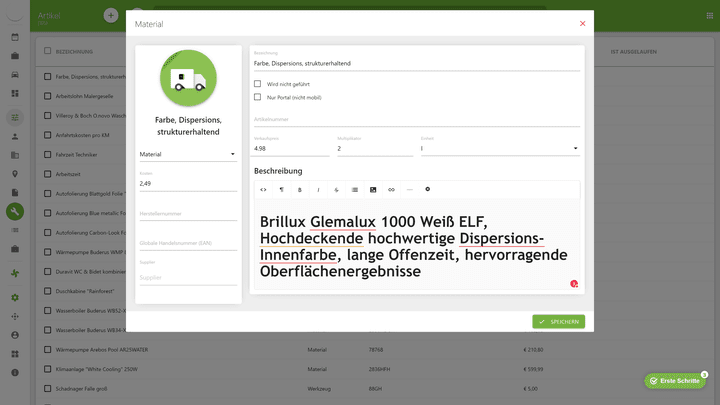The height and width of the screenshot is (405, 720).
Task: Open the apps grid icon top right
Action: click(709, 16)
